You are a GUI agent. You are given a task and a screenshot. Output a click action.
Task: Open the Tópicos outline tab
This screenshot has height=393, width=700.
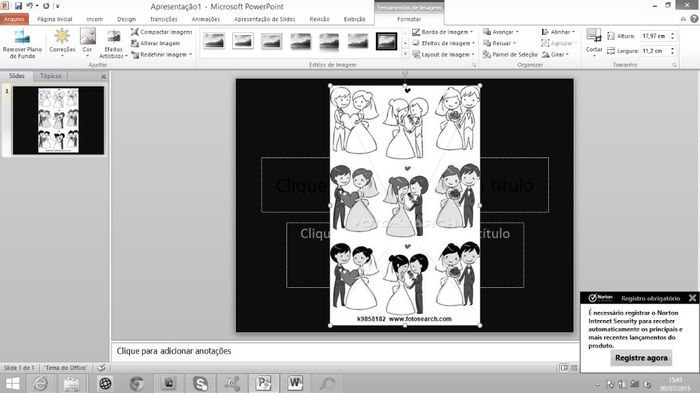pos(50,76)
